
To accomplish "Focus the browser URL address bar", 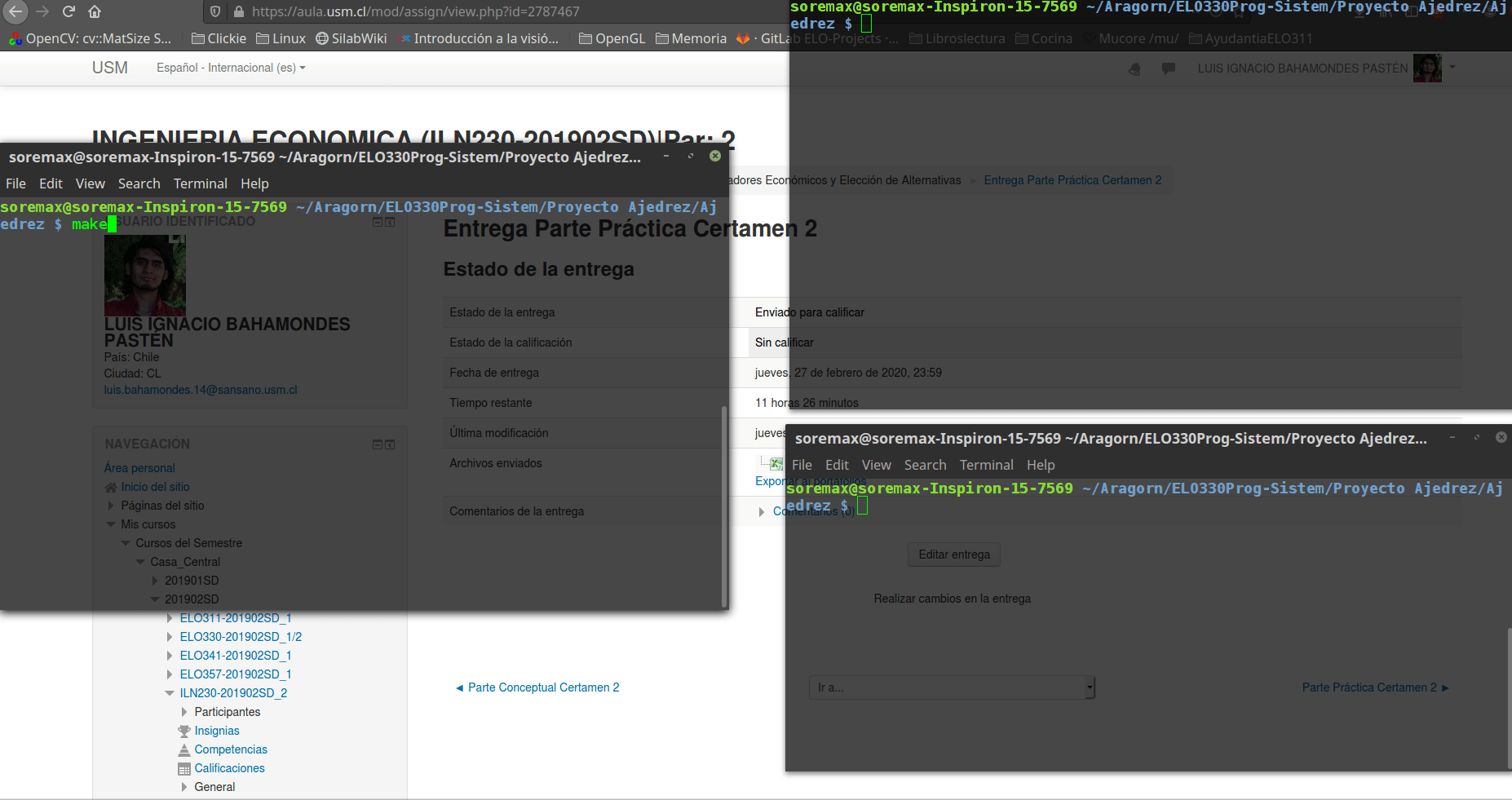I will 489,11.
